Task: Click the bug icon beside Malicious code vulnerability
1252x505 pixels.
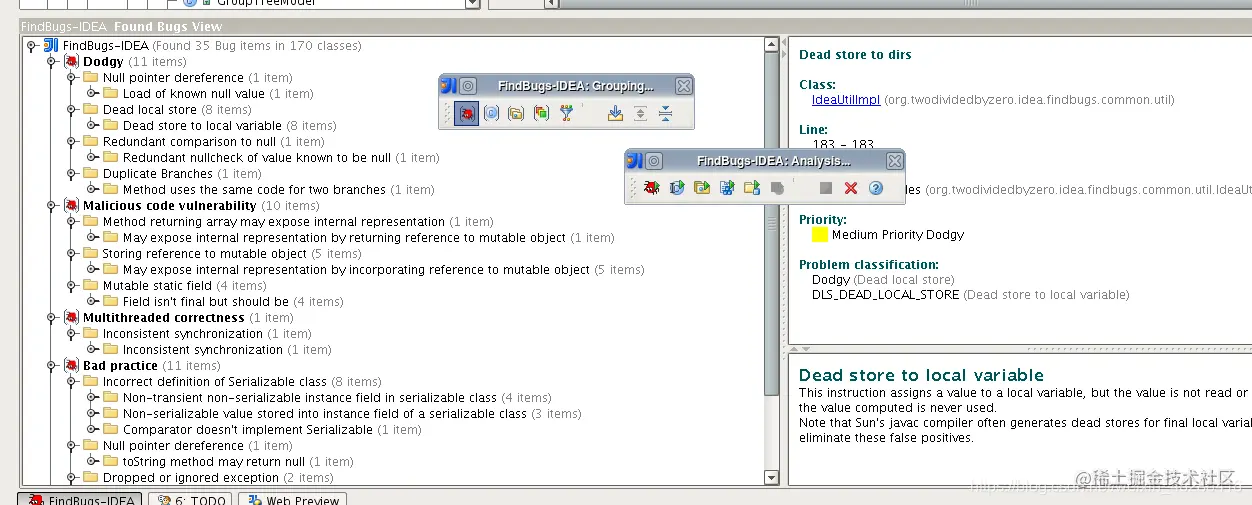Action: click(72, 206)
